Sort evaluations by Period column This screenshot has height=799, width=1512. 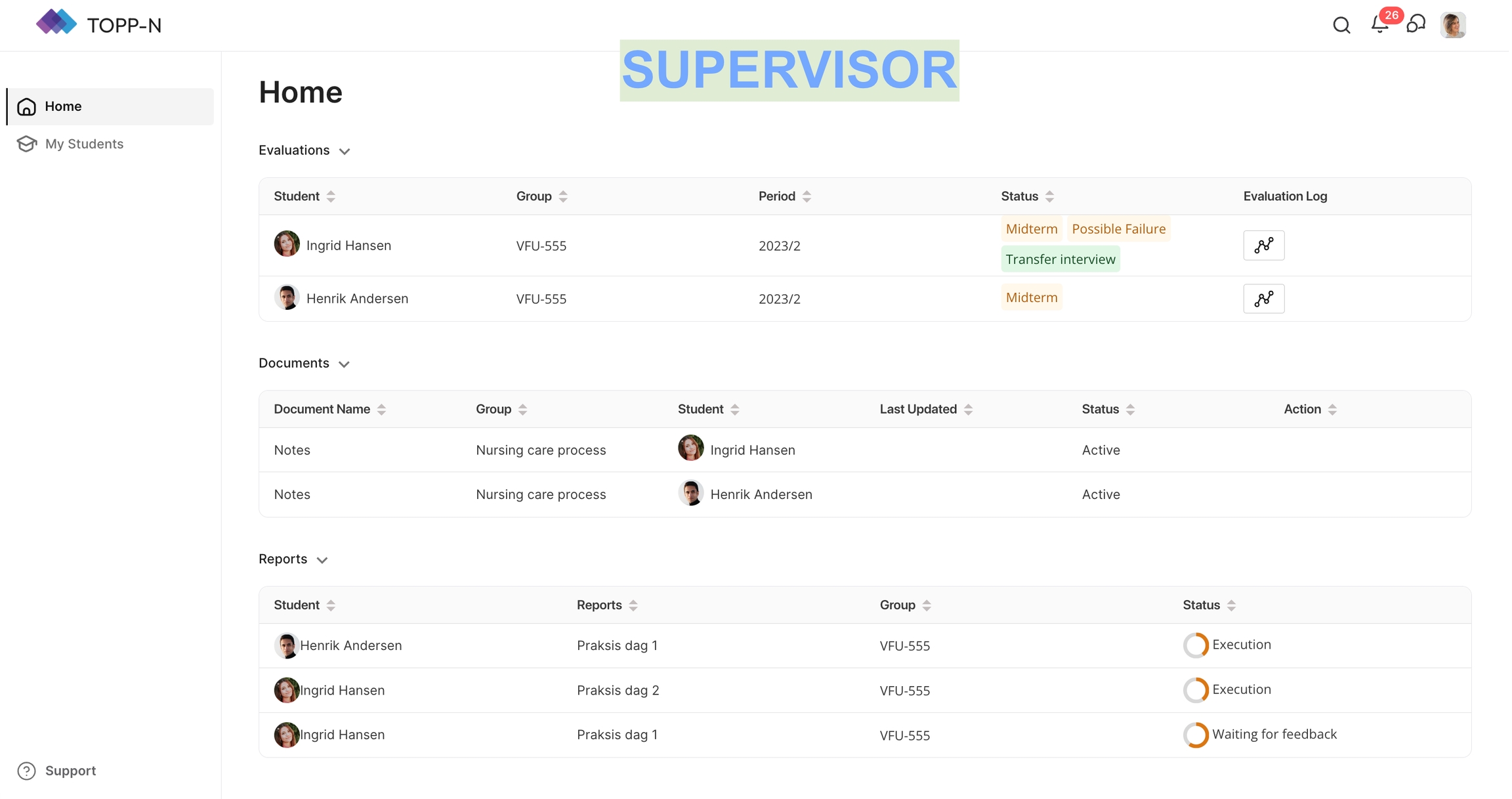pyautogui.click(x=807, y=196)
